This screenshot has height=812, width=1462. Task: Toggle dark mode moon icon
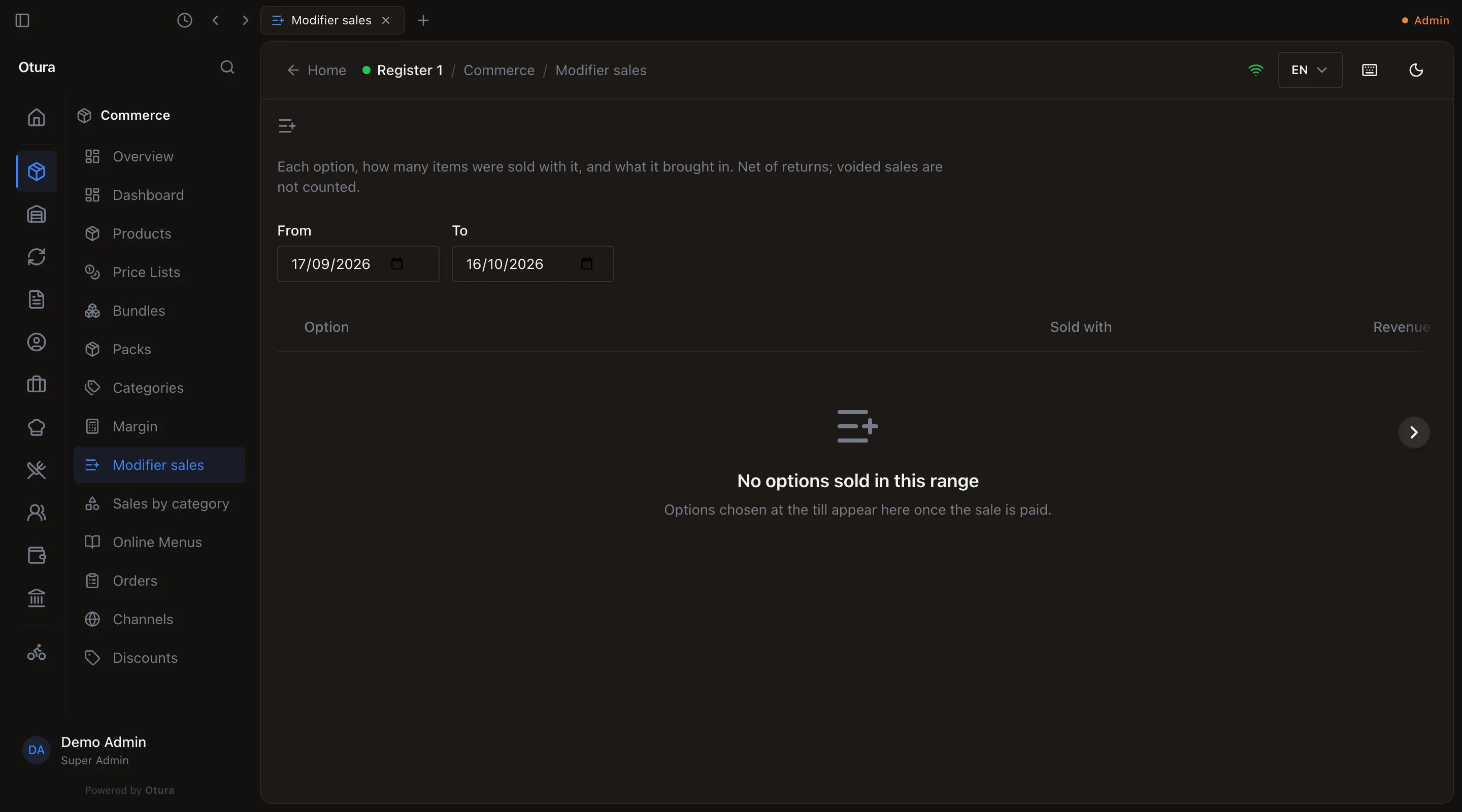point(1416,70)
